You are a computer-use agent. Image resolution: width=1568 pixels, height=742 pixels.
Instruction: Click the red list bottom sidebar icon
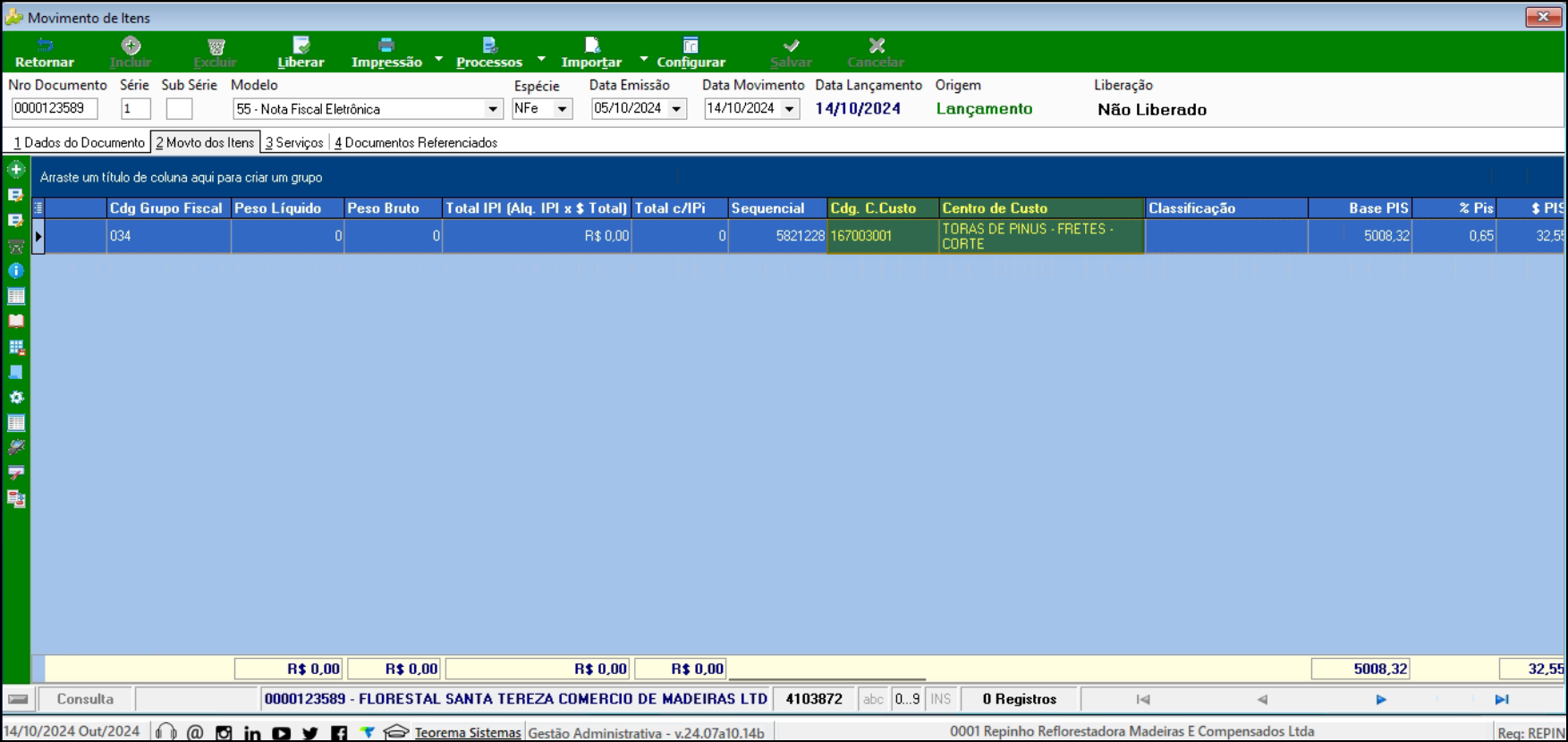[x=16, y=499]
